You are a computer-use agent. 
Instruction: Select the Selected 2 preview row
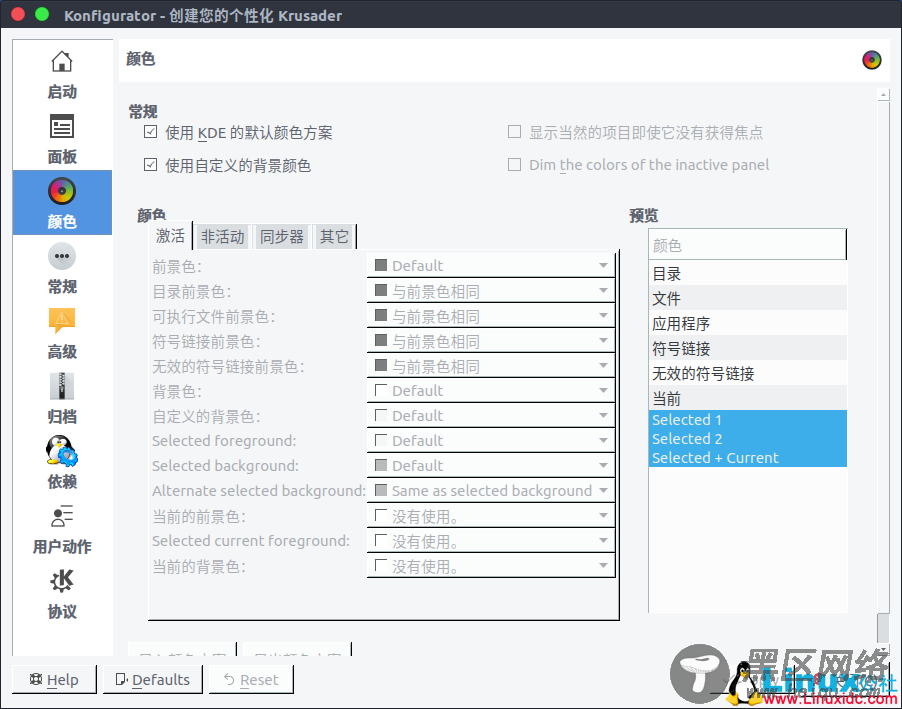click(x=747, y=439)
